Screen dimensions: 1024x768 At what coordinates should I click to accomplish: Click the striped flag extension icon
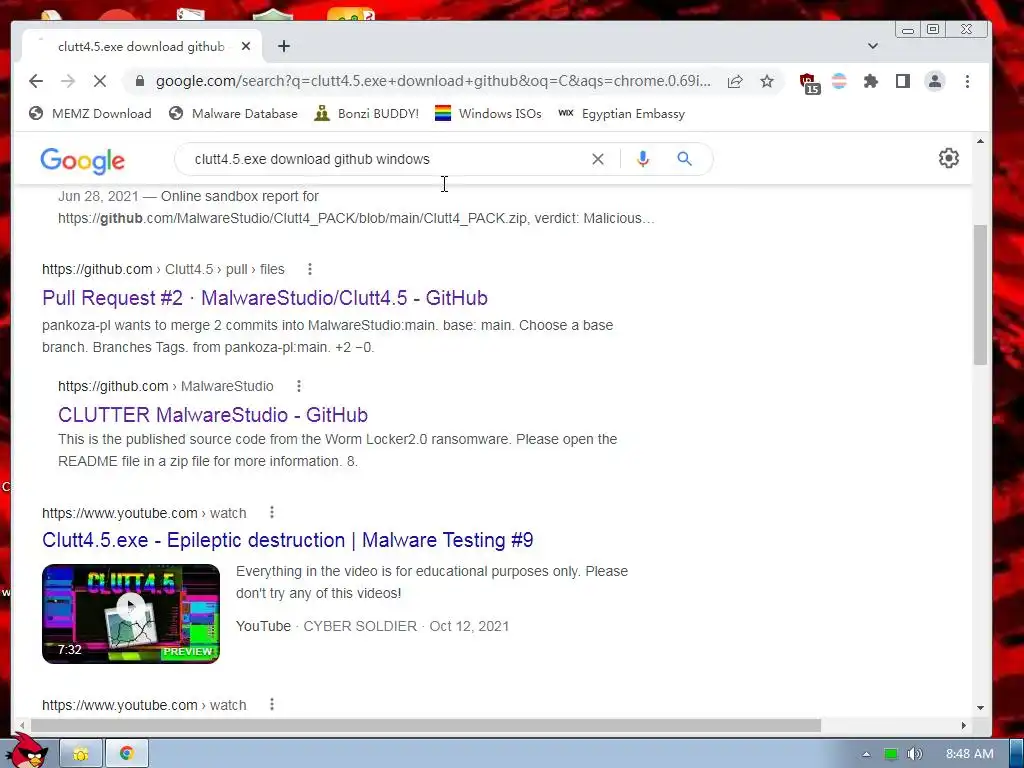(839, 81)
